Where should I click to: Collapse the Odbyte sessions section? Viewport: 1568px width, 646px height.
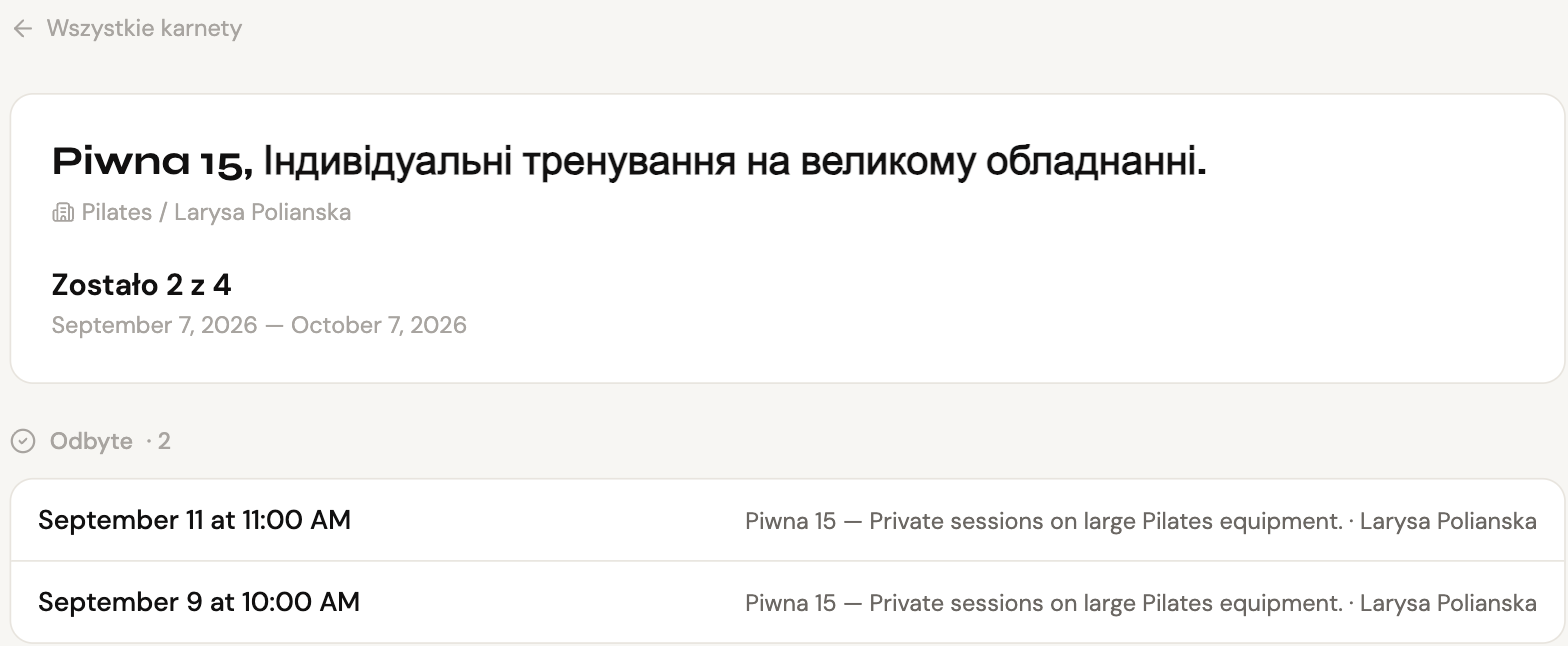[91, 441]
